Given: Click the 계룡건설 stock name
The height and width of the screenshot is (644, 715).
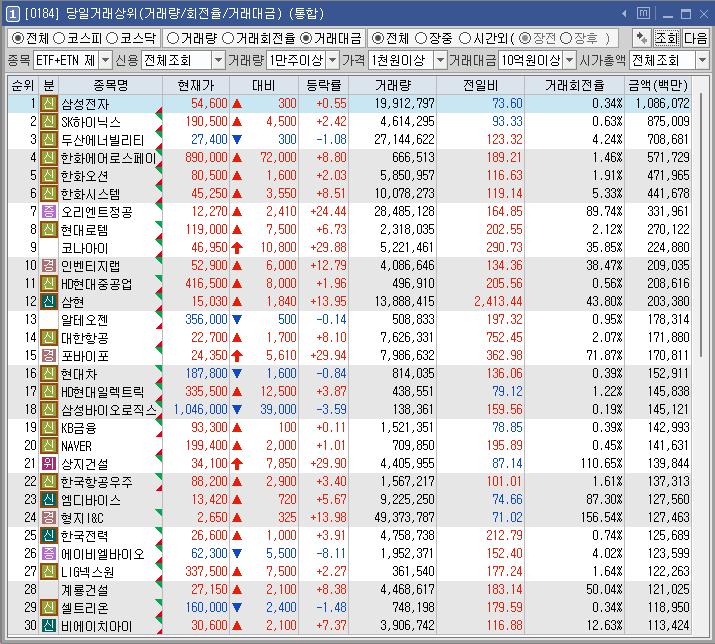Looking at the screenshot, I should [x=85, y=590].
